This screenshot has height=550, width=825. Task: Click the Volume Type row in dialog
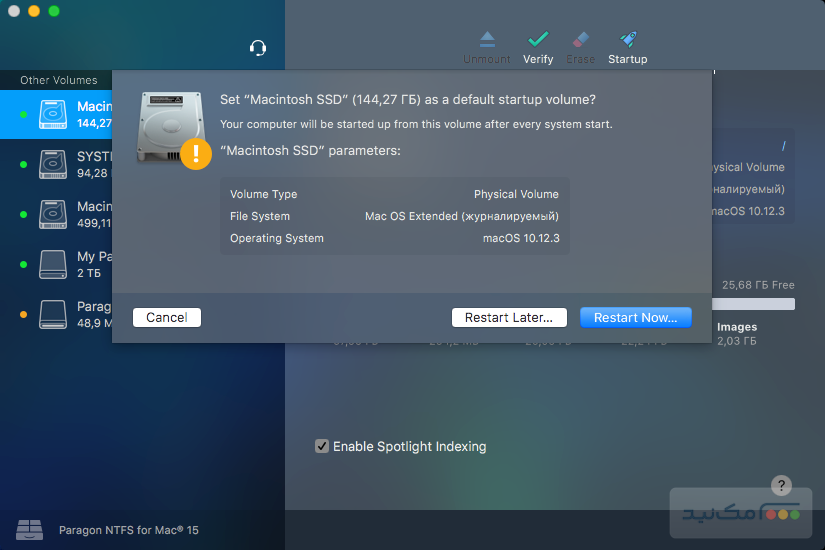(x=395, y=194)
